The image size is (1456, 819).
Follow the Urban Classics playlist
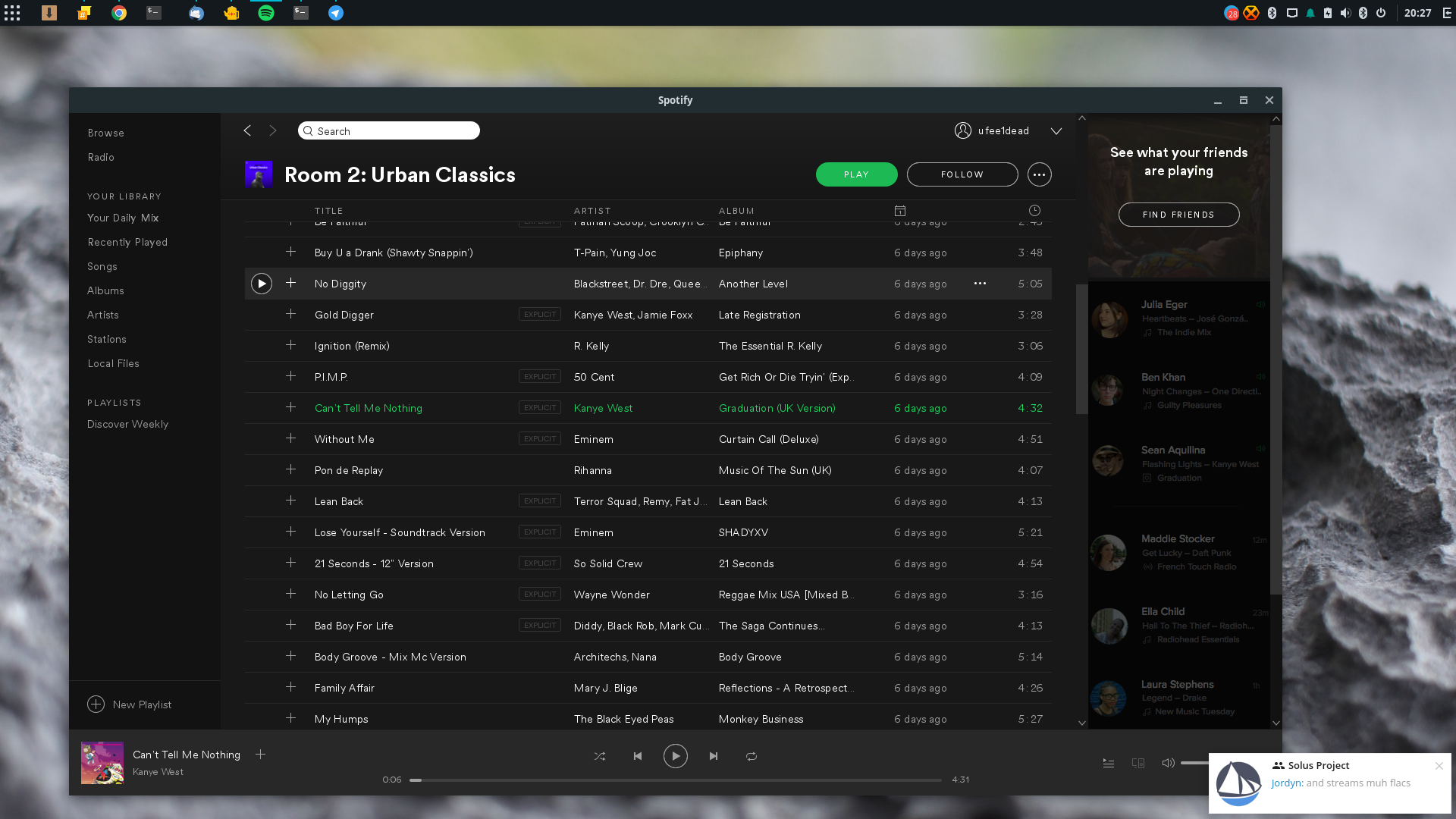pyautogui.click(x=962, y=174)
